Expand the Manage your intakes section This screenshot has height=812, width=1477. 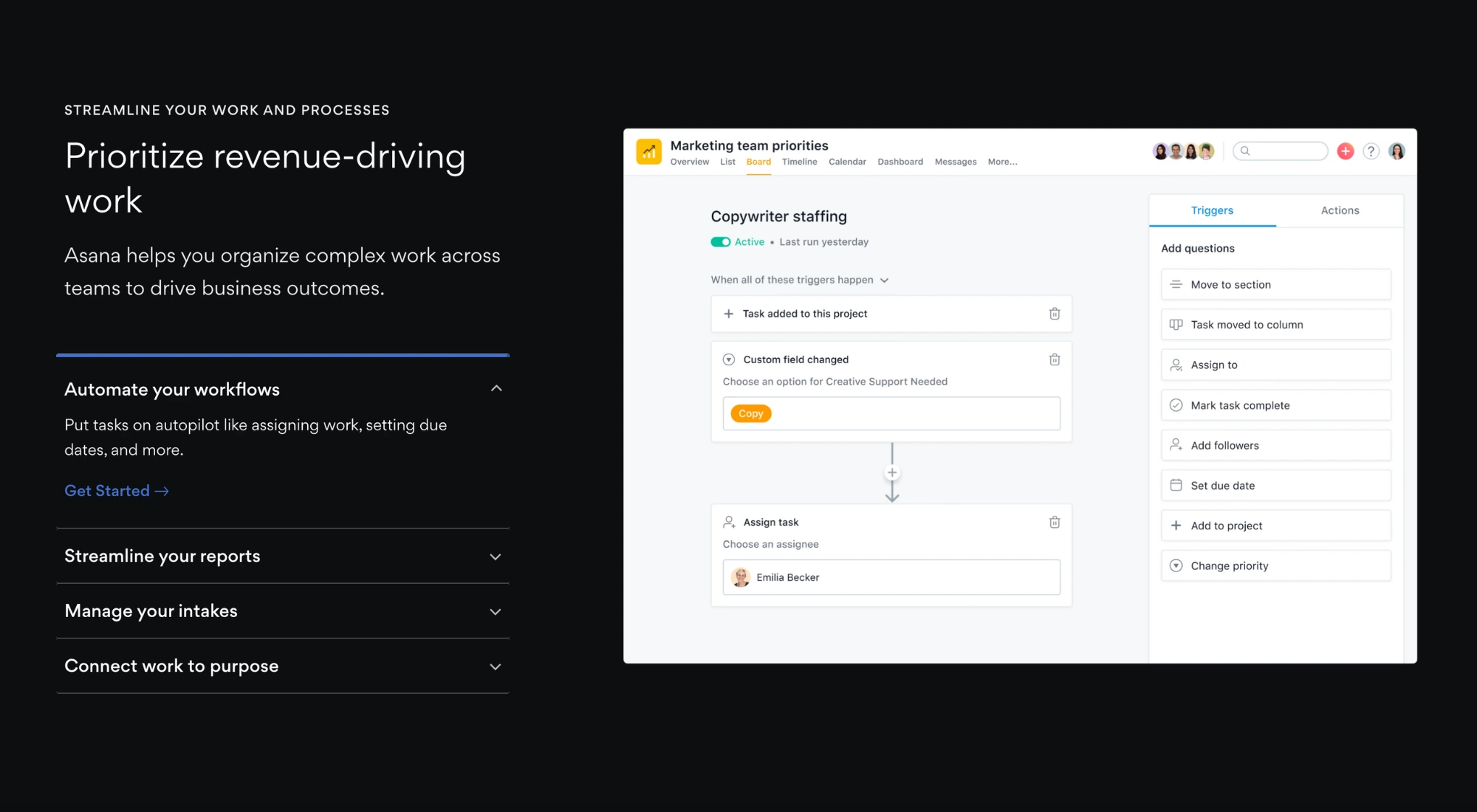coord(286,610)
